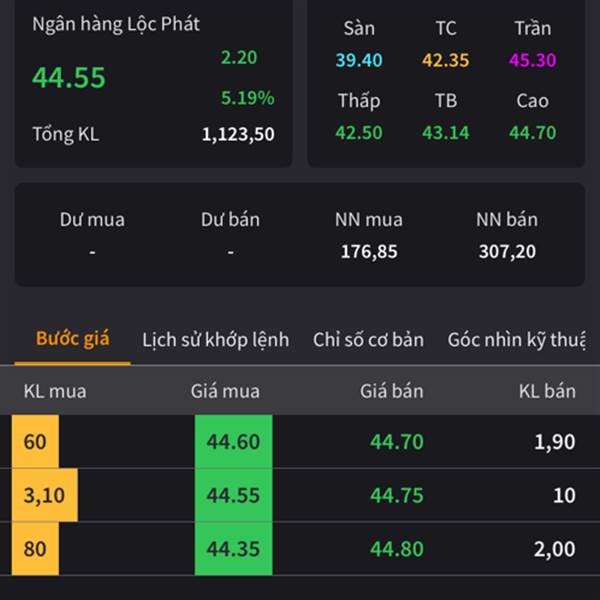Click the low price 42.50
The height and width of the screenshot is (600, 600).
click(x=359, y=133)
